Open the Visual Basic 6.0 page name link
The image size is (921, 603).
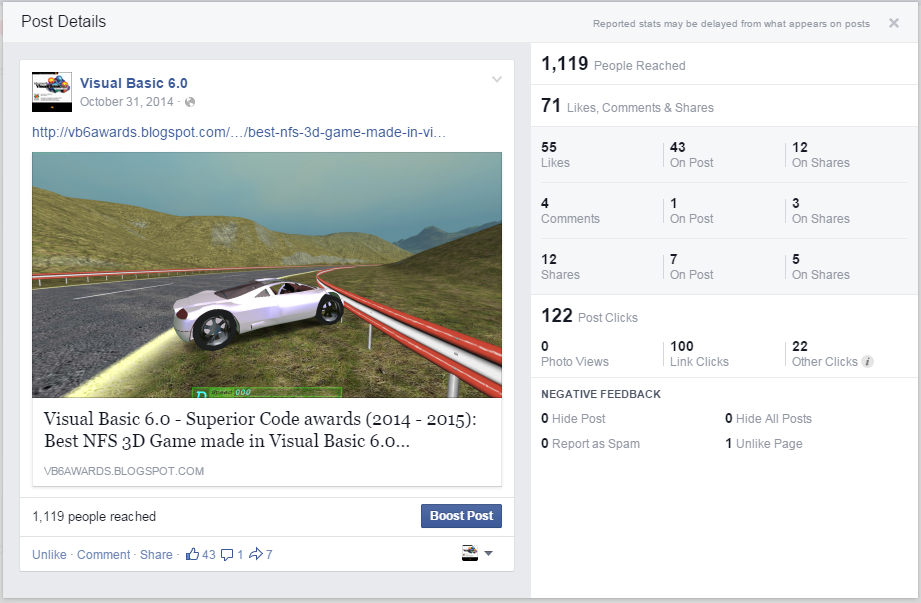(x=134, y=83)
